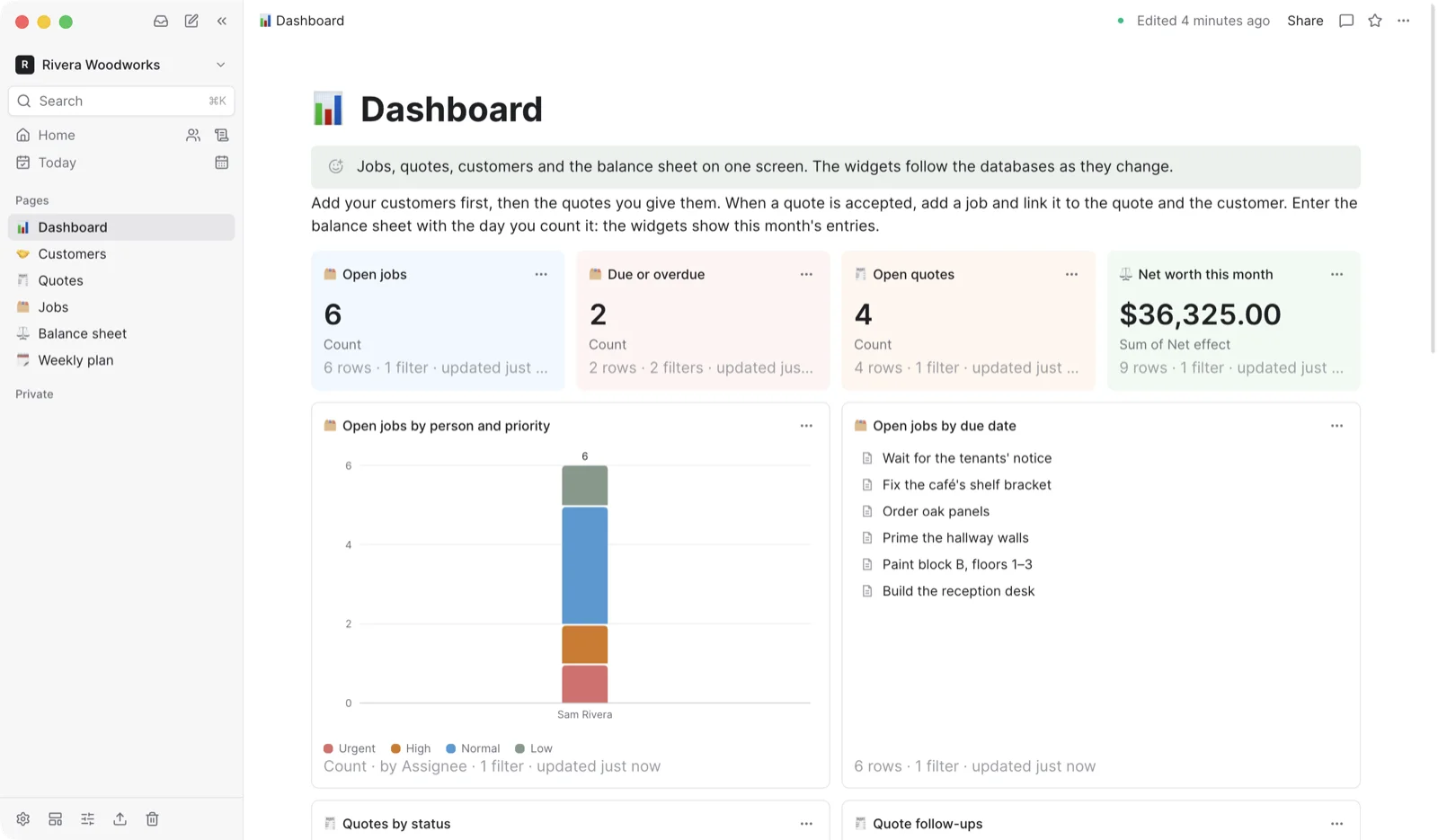Open the members icon beside Home
Screen dimensions: 1438x840
coord(193,135)
